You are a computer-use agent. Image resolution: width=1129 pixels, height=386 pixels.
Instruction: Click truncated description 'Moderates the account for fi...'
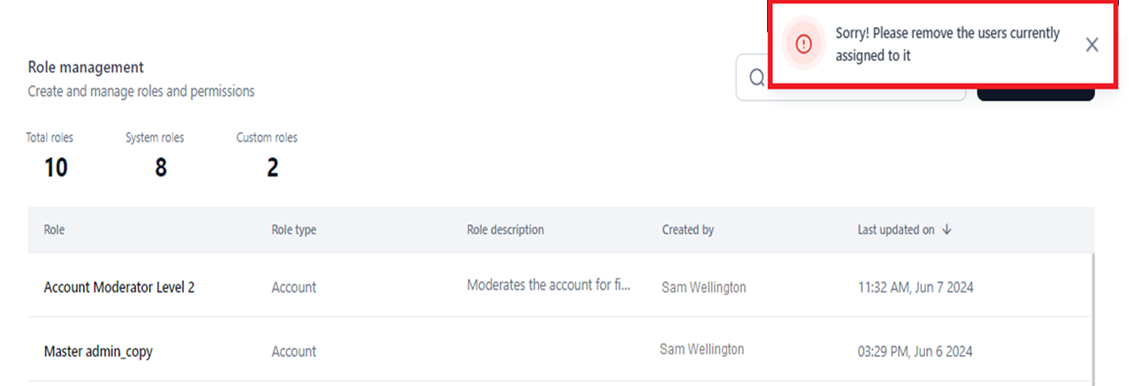coord(549,284)
